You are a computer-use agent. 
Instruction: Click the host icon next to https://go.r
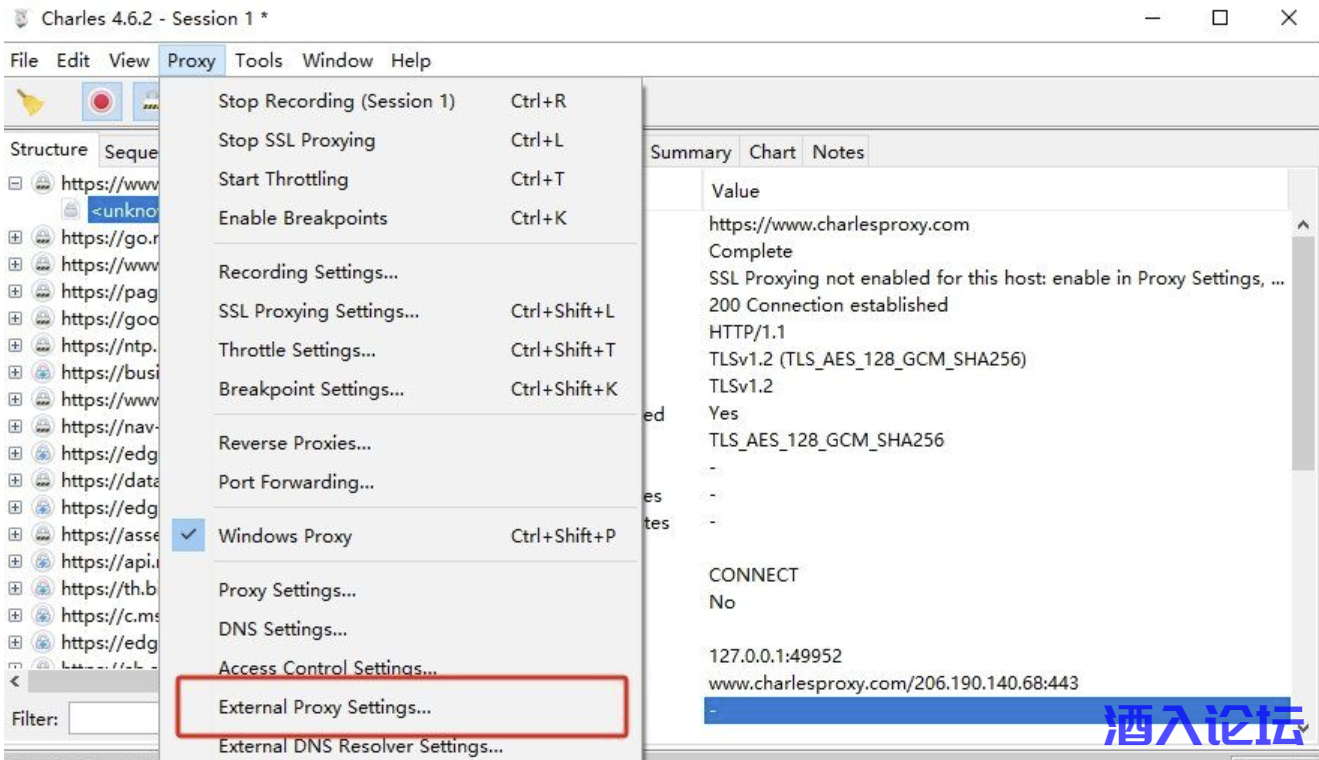(x=42, y=238)
